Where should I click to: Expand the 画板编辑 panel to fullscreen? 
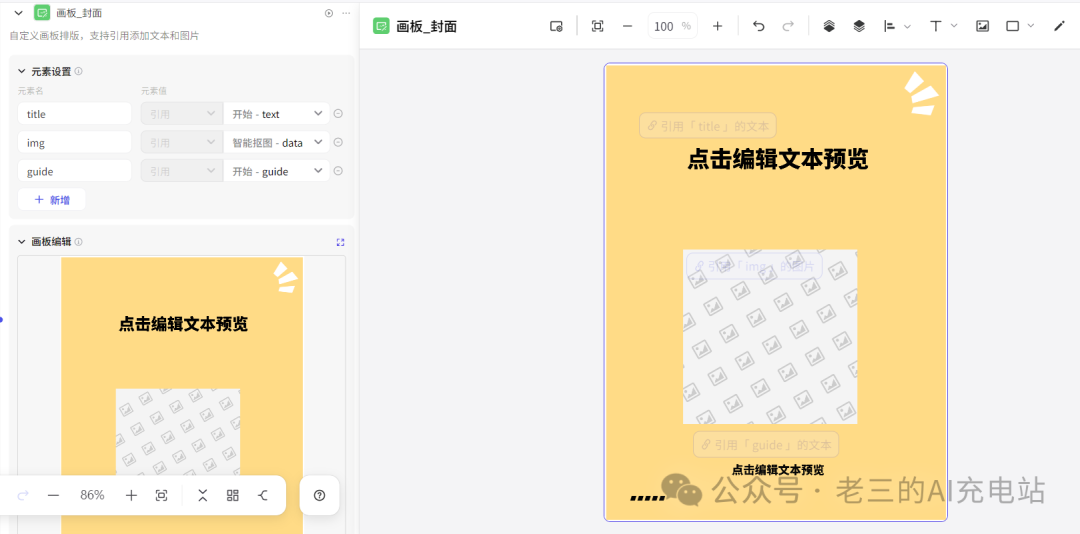340,242
